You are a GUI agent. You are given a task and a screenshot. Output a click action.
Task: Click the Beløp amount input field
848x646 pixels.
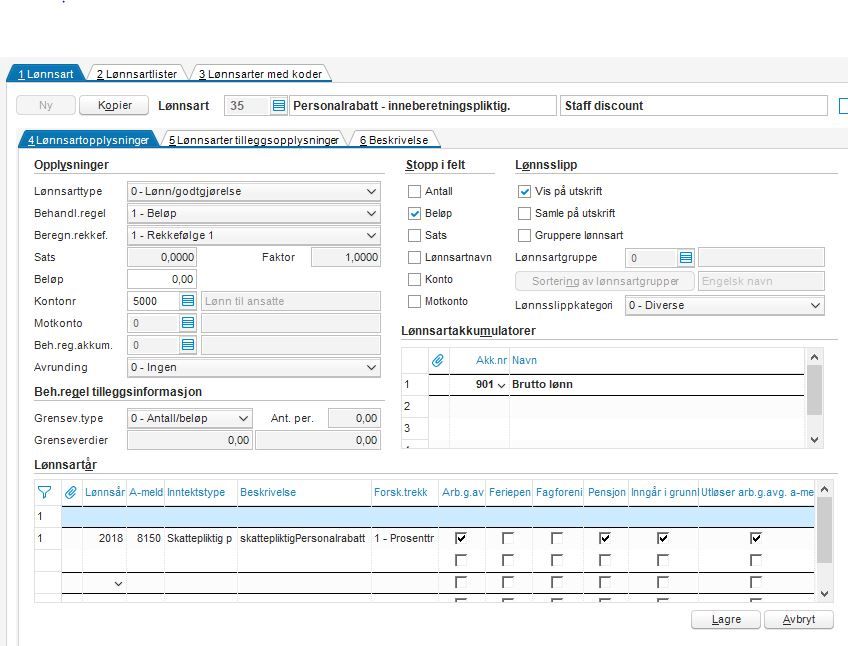162,279
